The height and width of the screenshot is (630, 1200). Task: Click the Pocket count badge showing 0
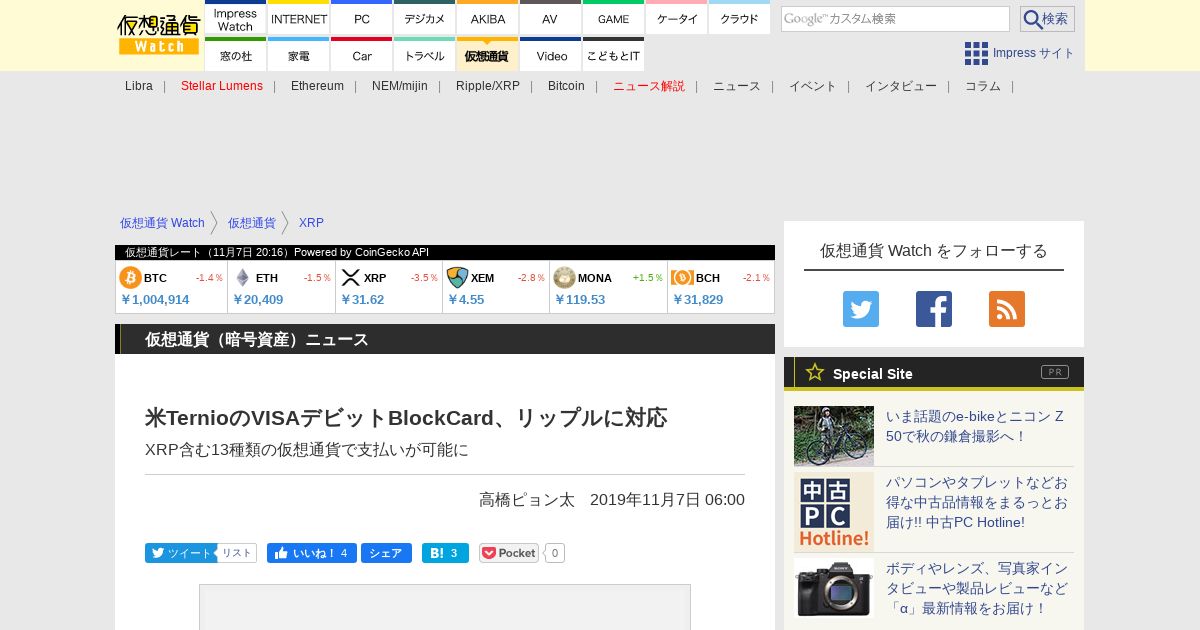(x=555, y=553)
